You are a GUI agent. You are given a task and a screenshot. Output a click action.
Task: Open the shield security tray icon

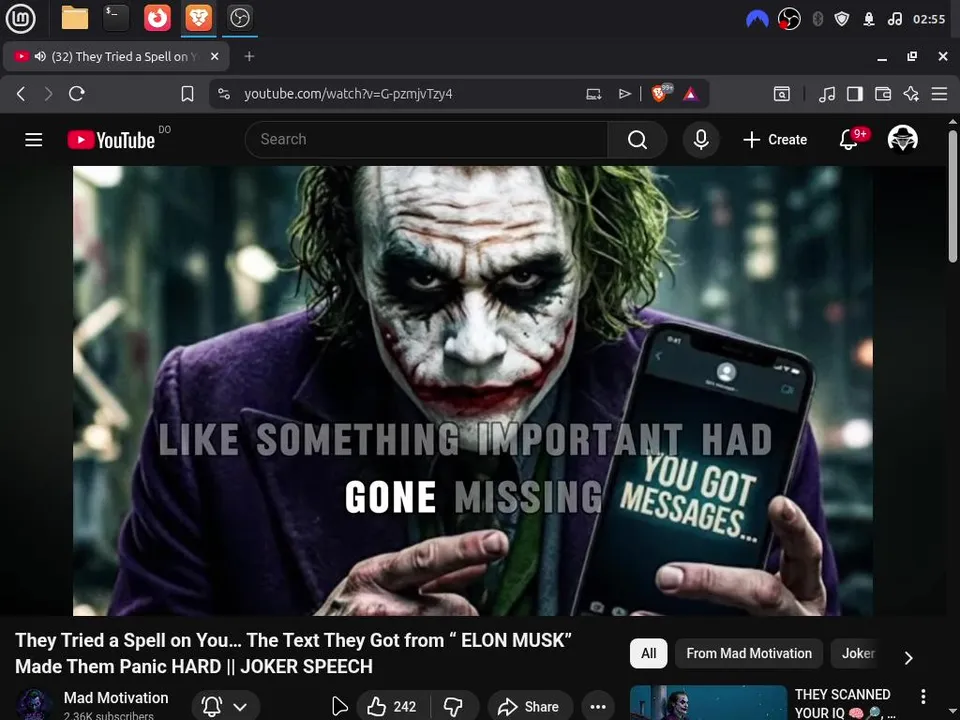[842, 19]
